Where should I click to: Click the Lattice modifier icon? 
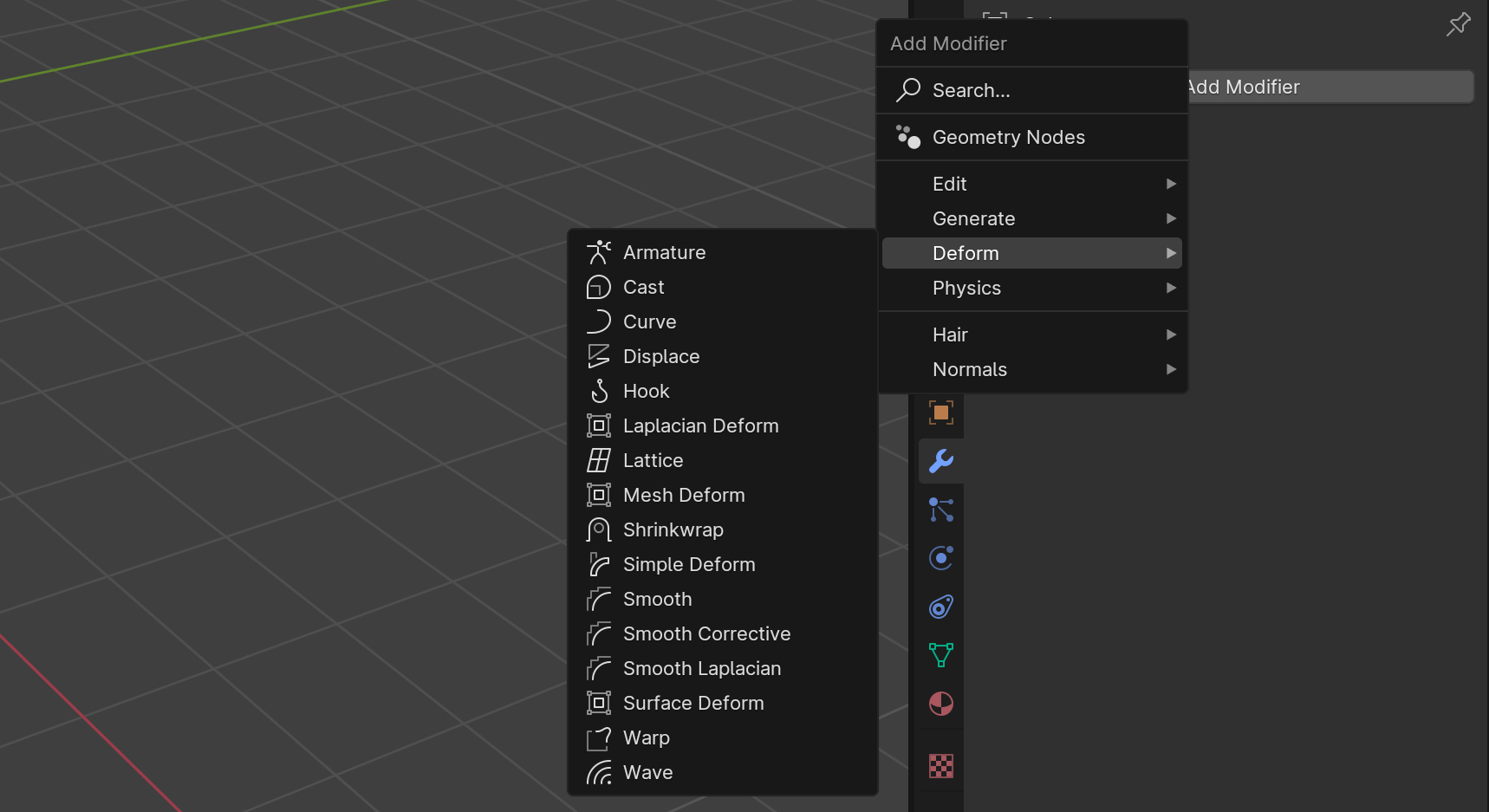(x=599, y=460)
